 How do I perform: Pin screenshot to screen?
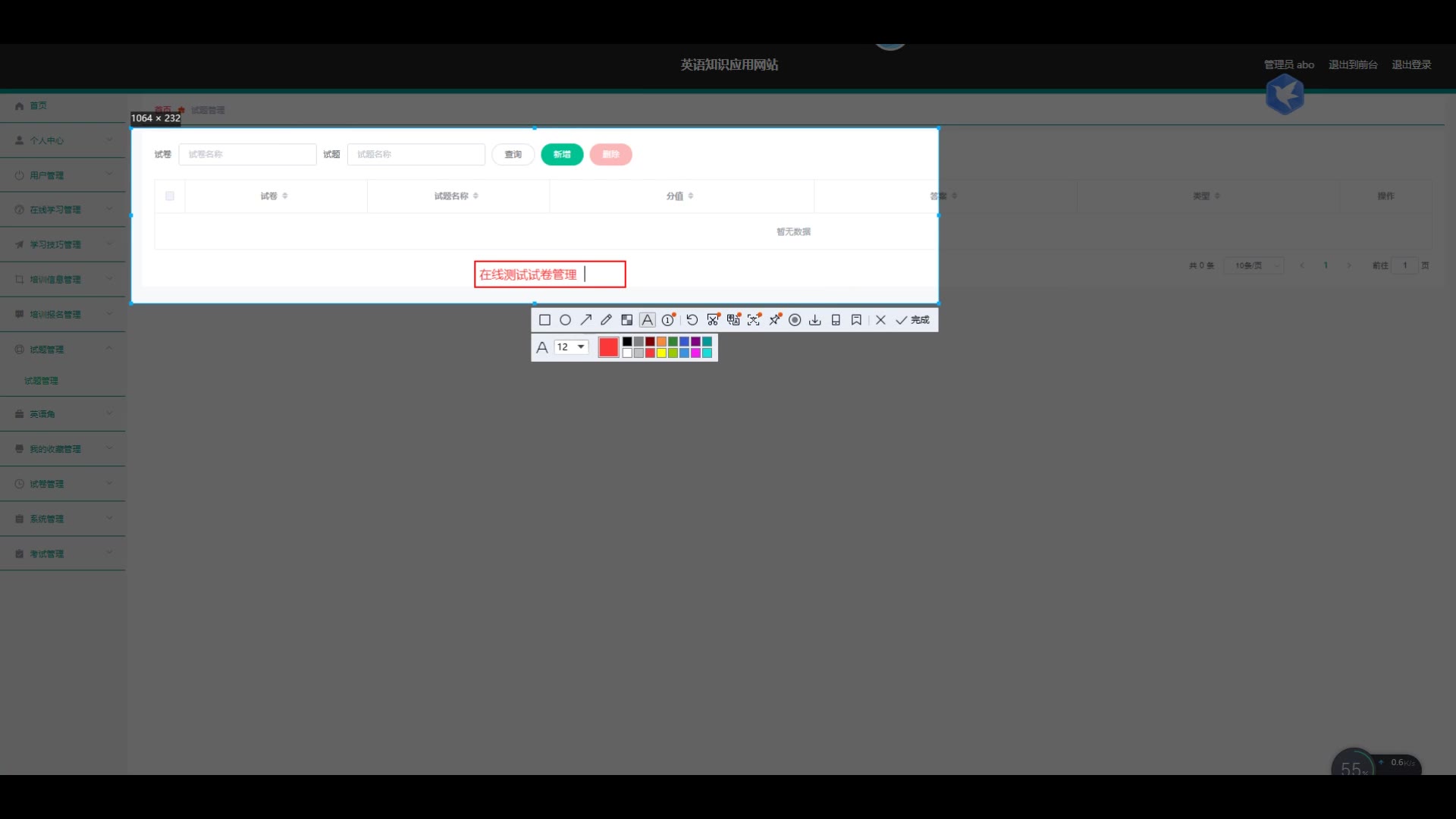[774, 320]
